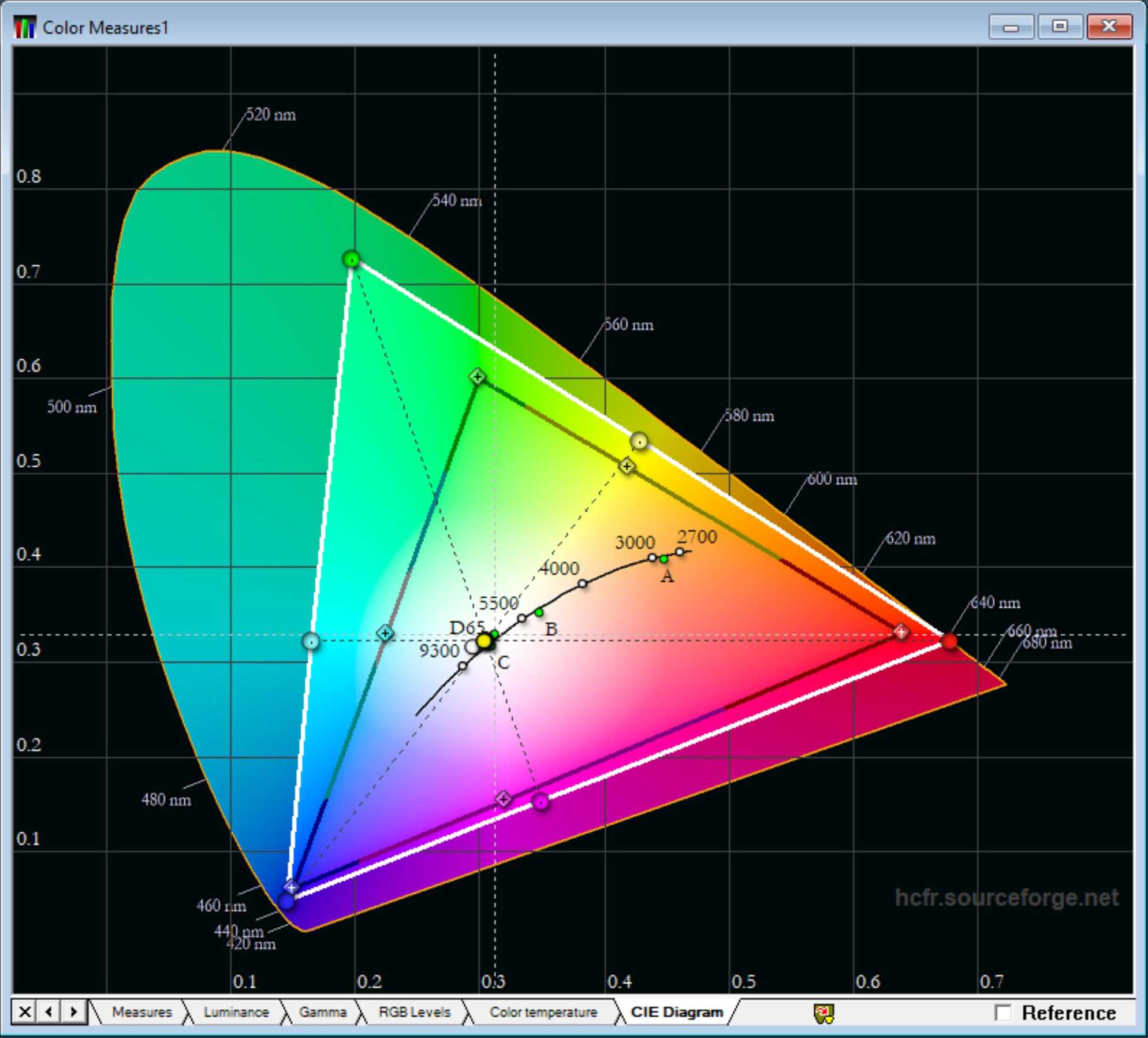Click the reference cyan diamond marker
Viewport: 1148px width, 1038px height.
click(385, 633)
